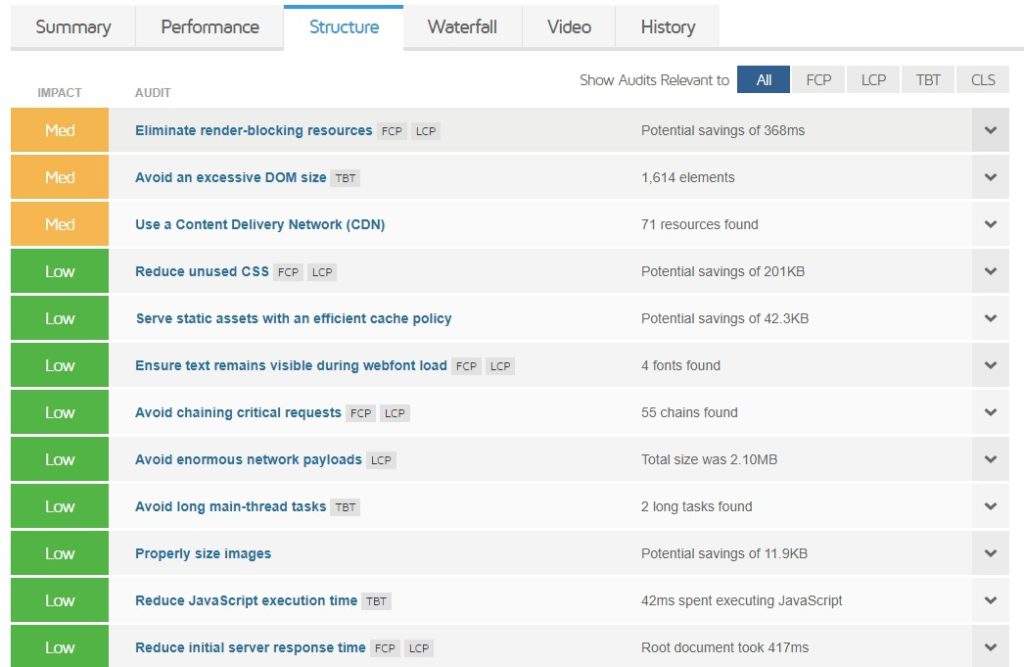Expand the efficient cache policy row chevron
The image size is (1024, 667).
coord(991,318)
